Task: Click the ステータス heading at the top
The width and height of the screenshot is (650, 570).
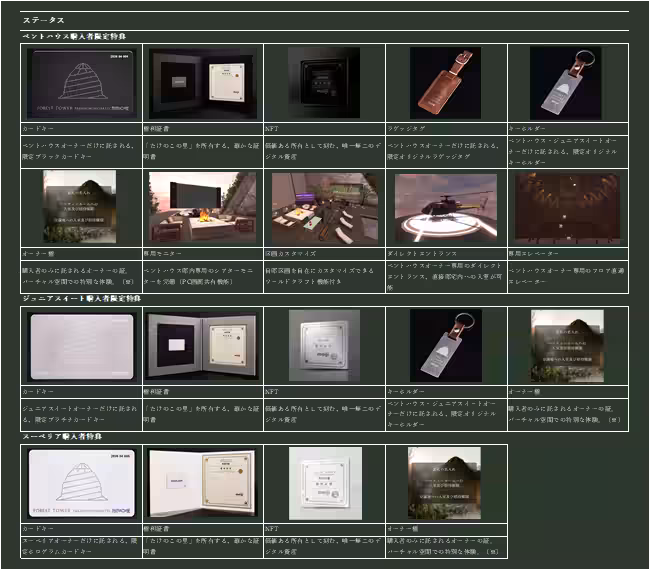Action: pos(44,20)
